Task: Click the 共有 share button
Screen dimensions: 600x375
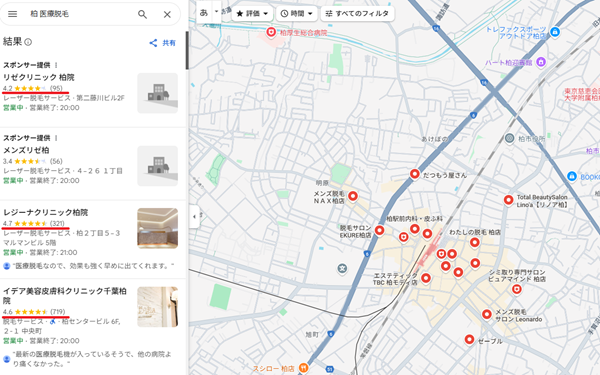Action: [x=163, y=43]
